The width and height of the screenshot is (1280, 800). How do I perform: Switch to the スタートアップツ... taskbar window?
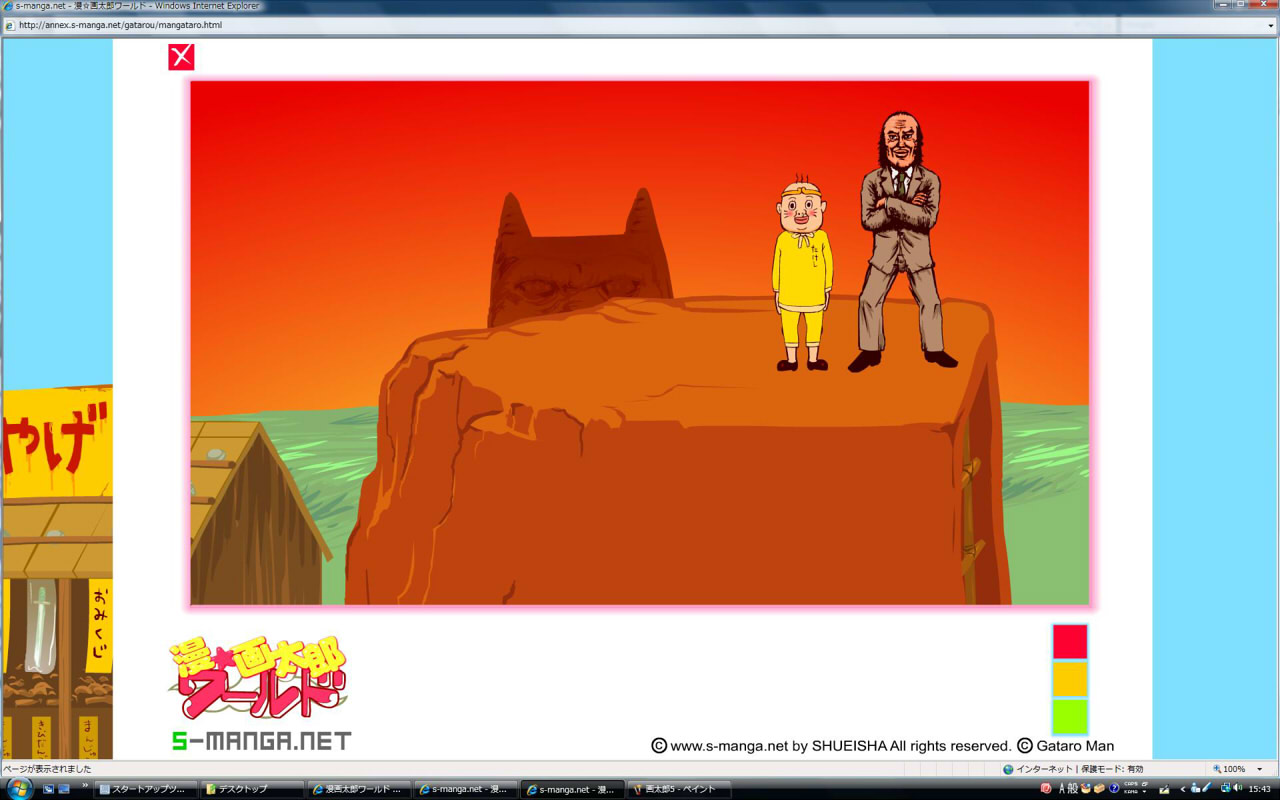(x=146, y=789)
